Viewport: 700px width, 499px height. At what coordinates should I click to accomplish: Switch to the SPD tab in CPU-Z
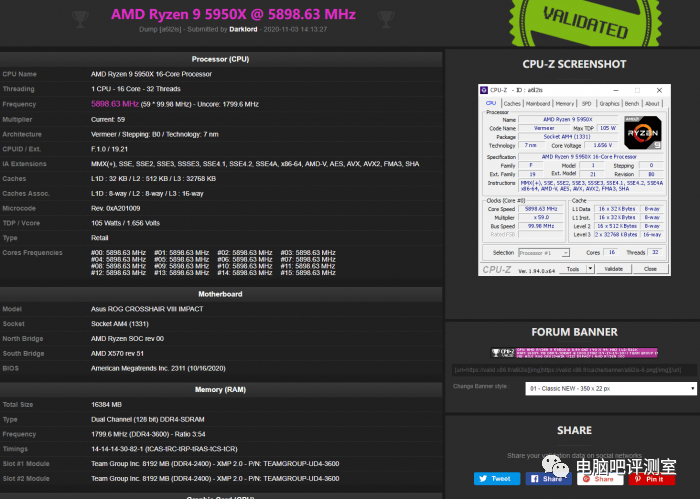pos(587,104)
